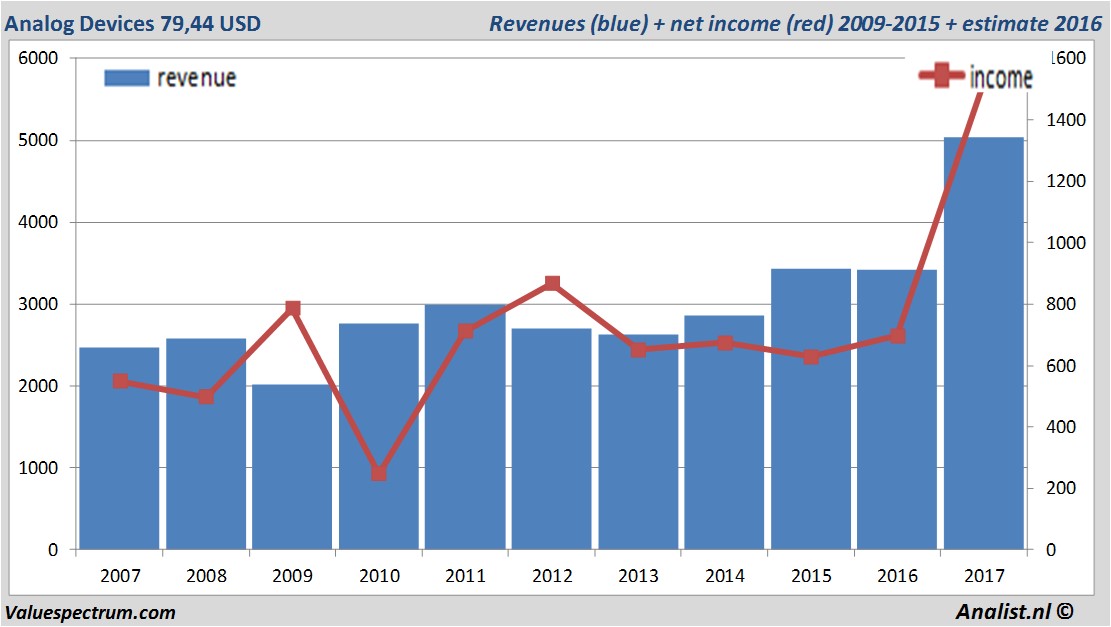Pick the 2010 revenue bar
Screen dimensions: 1111x627
click(379, 436)
